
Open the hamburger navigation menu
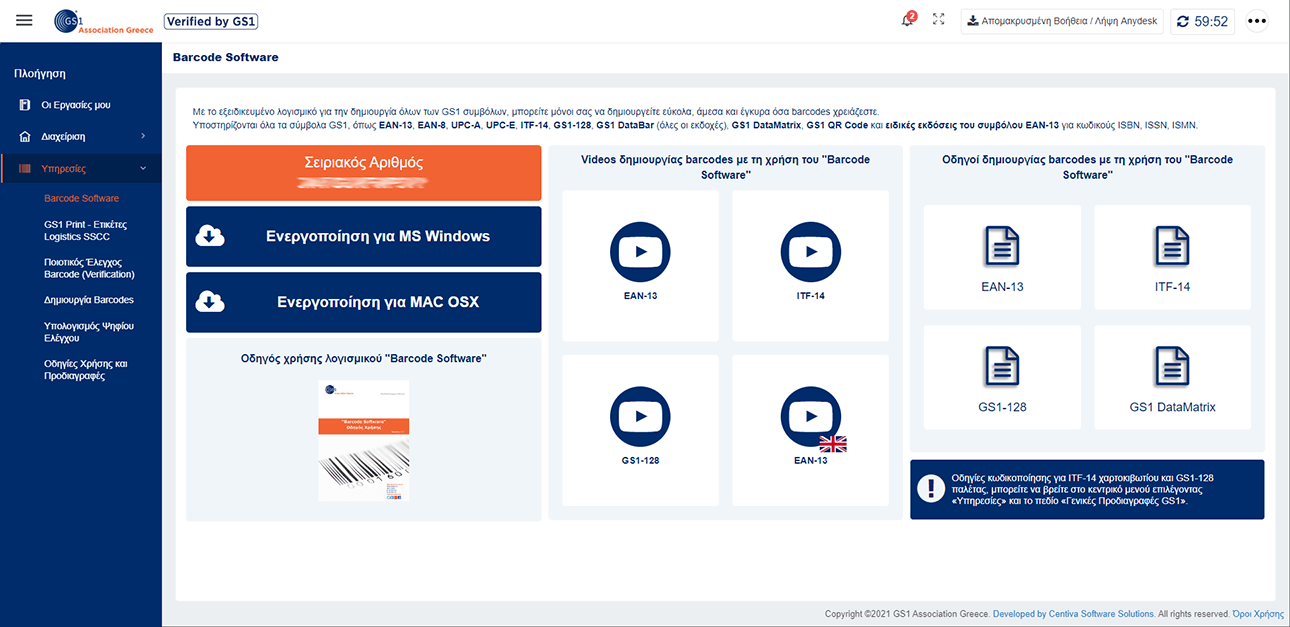pyautogui.click(x=25, y=20)
